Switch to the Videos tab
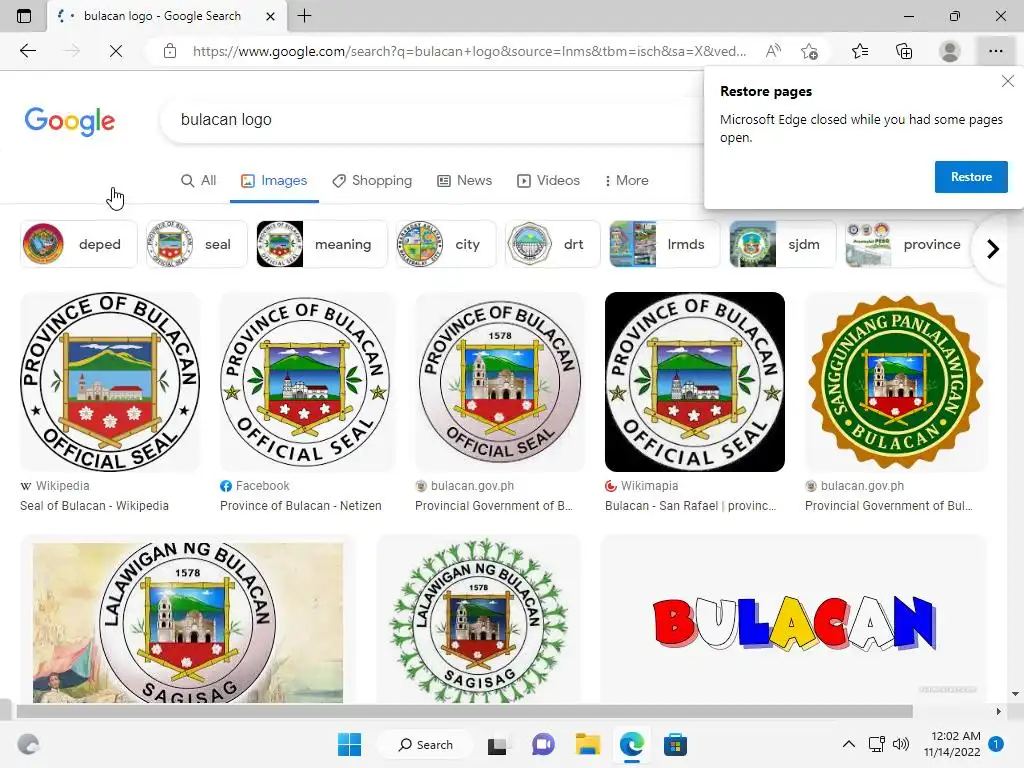Viewport: 1024px width, 768px height. tap(549, 180)
